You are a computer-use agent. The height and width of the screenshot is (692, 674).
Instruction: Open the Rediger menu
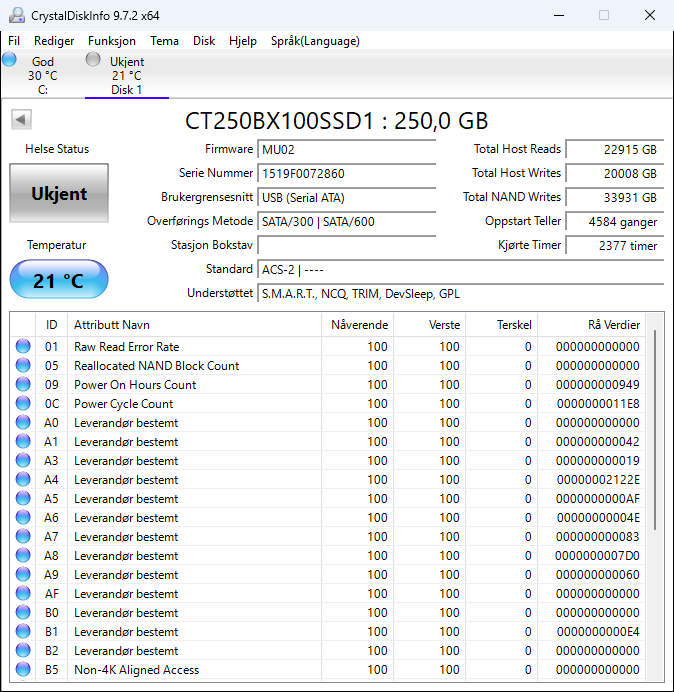tap(54, 41)
